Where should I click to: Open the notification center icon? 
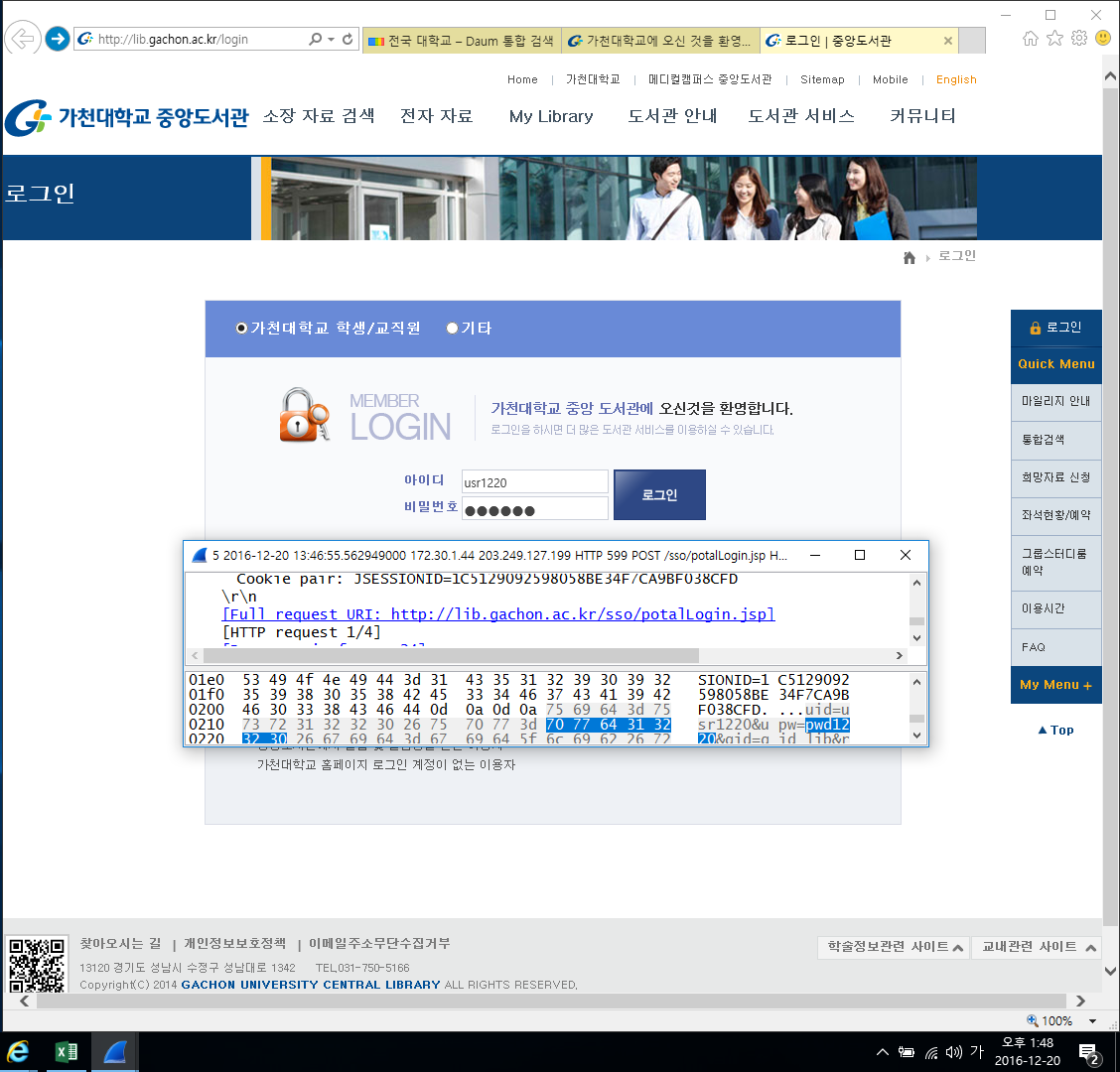tap(1089, 1052)
